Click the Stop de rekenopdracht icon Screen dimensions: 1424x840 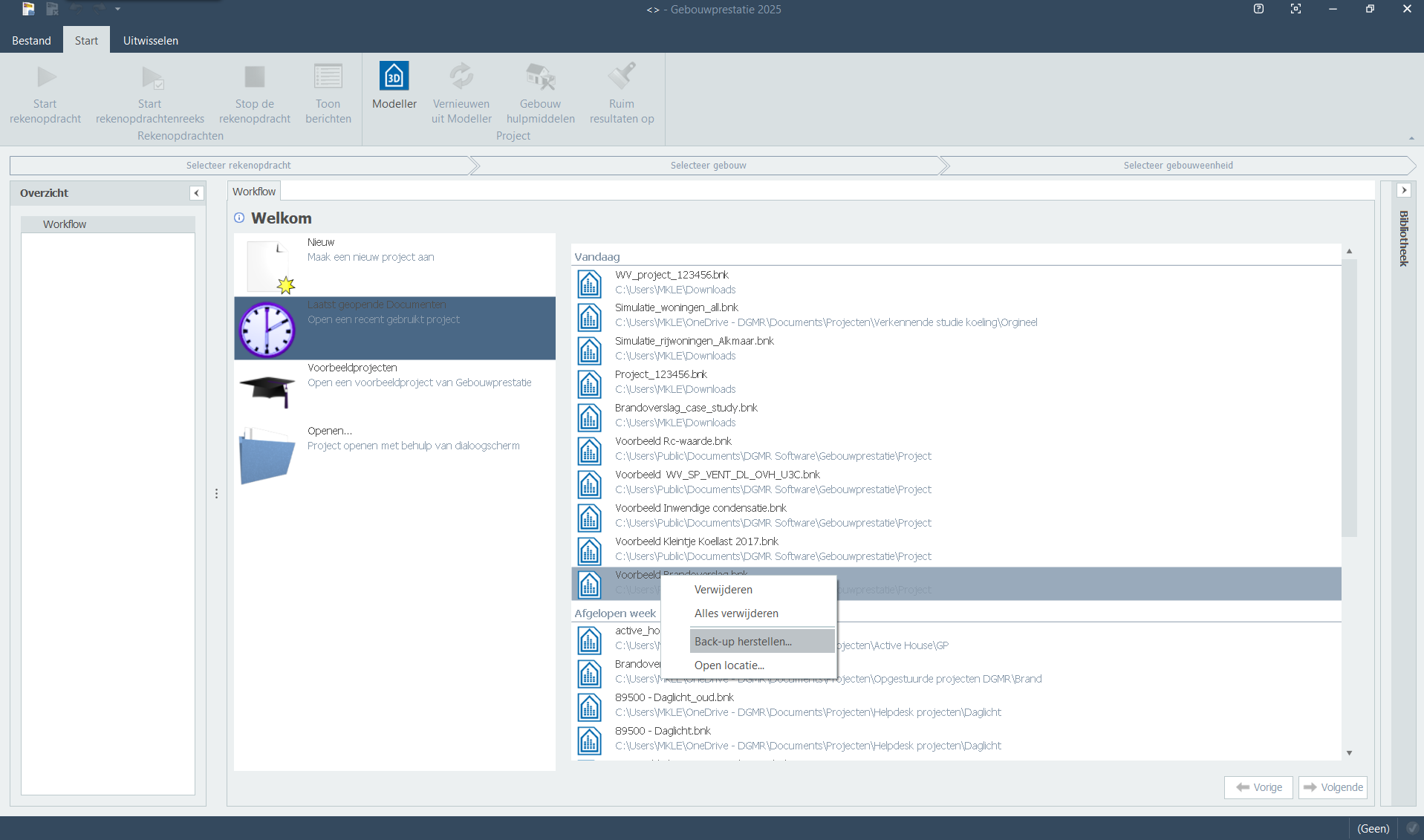coord(254,76)
